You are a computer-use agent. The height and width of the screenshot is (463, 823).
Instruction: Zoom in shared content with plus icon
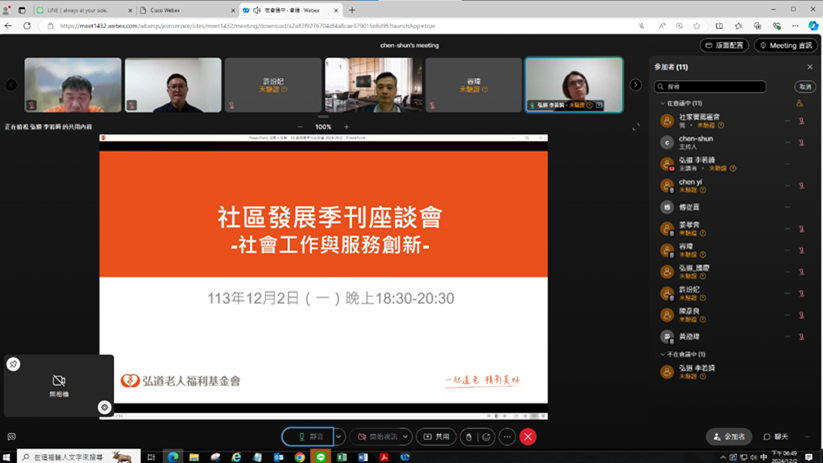[346, 127]
